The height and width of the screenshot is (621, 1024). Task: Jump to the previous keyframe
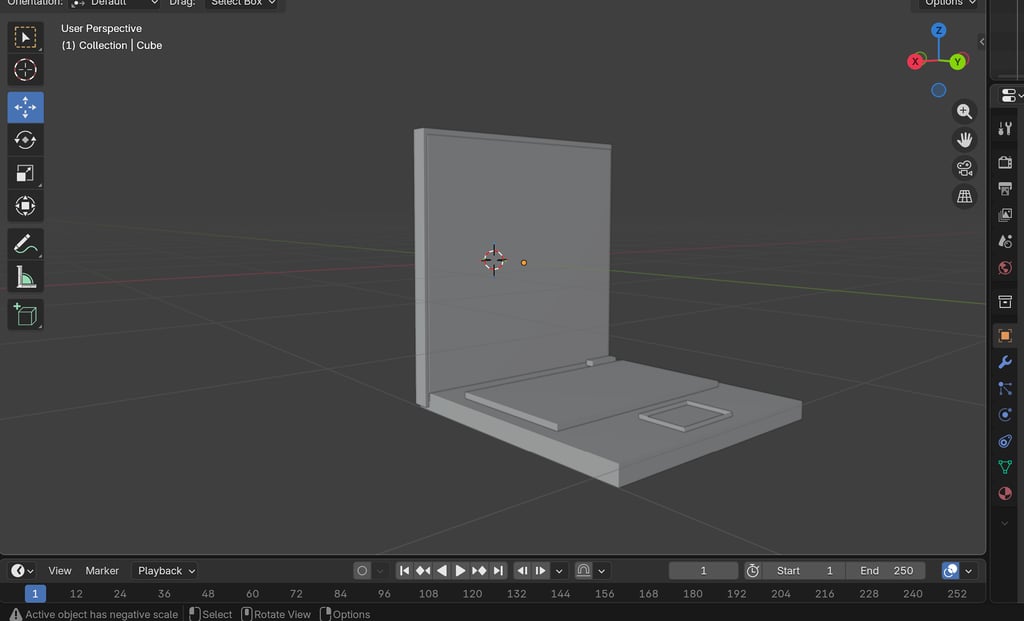423,571
